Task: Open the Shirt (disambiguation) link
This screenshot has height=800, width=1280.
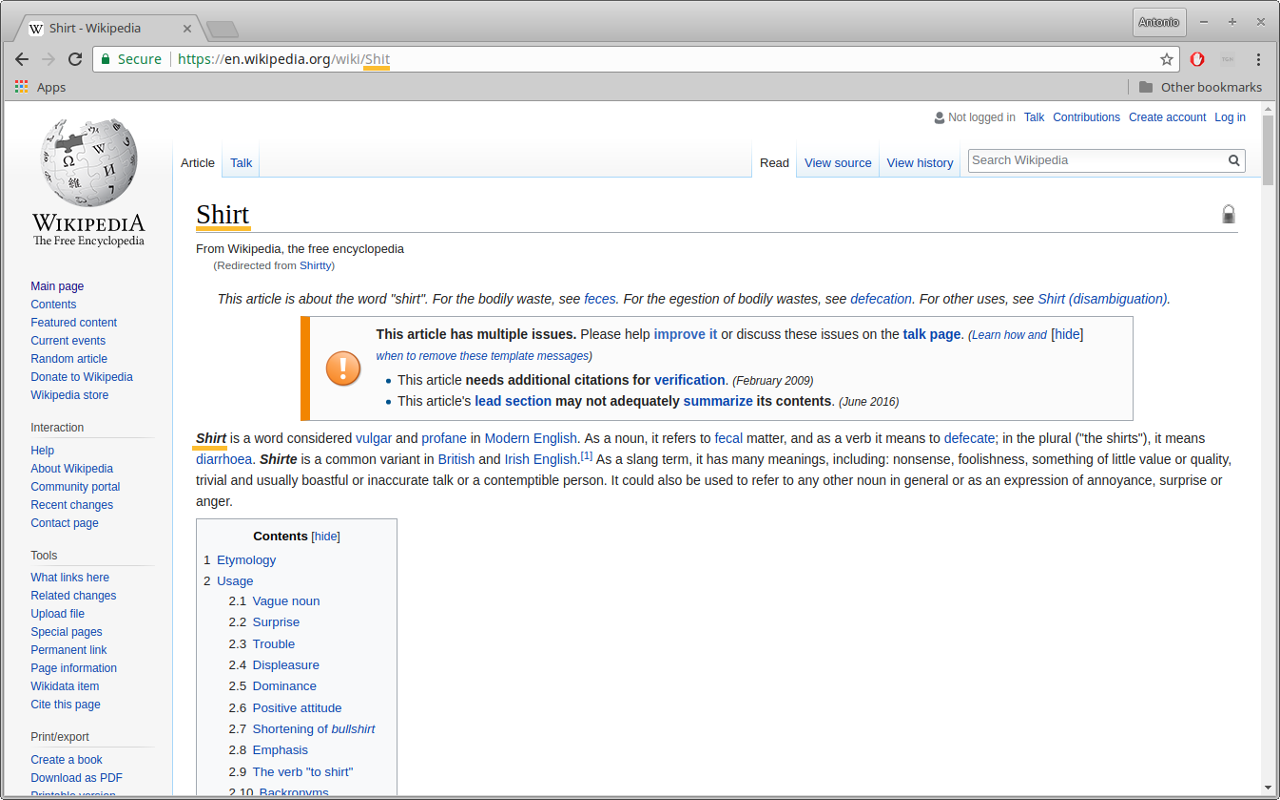Action: (1102, 299)
